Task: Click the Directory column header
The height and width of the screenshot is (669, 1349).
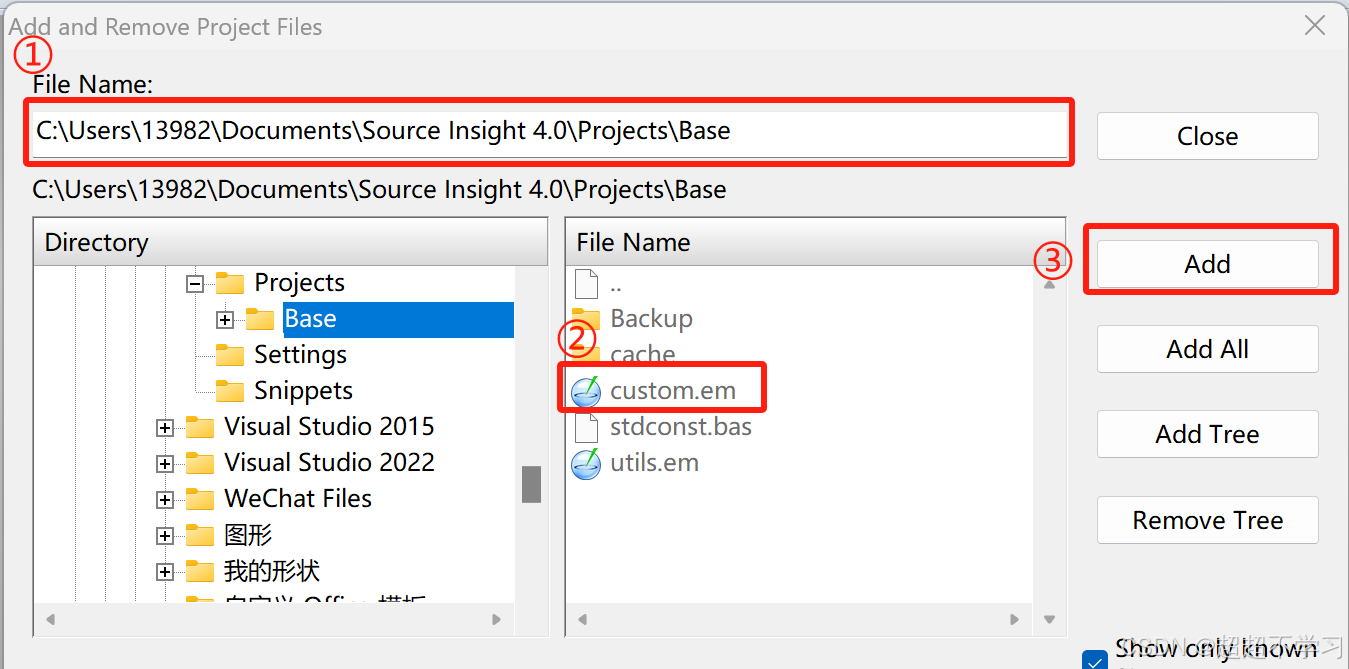Action: point(290,243)
